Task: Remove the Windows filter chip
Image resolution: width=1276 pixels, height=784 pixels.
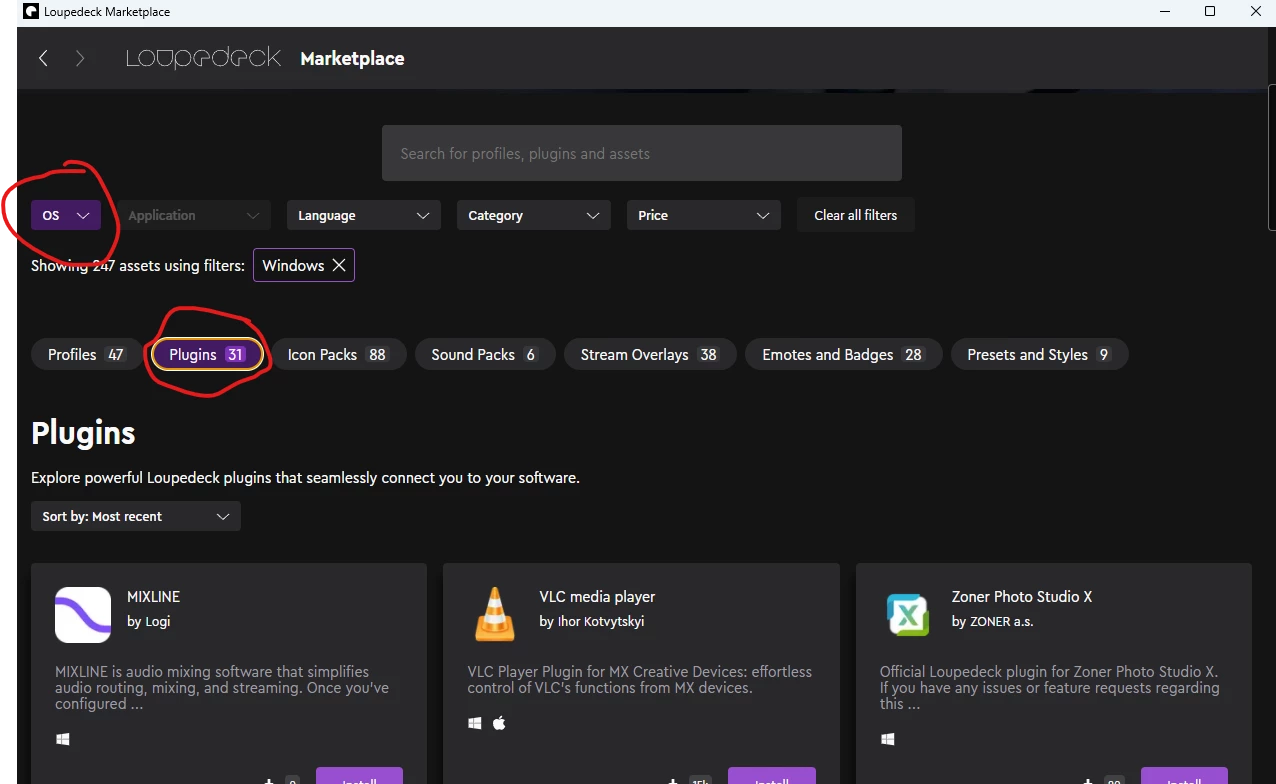Action: click(x=339, y=265)
